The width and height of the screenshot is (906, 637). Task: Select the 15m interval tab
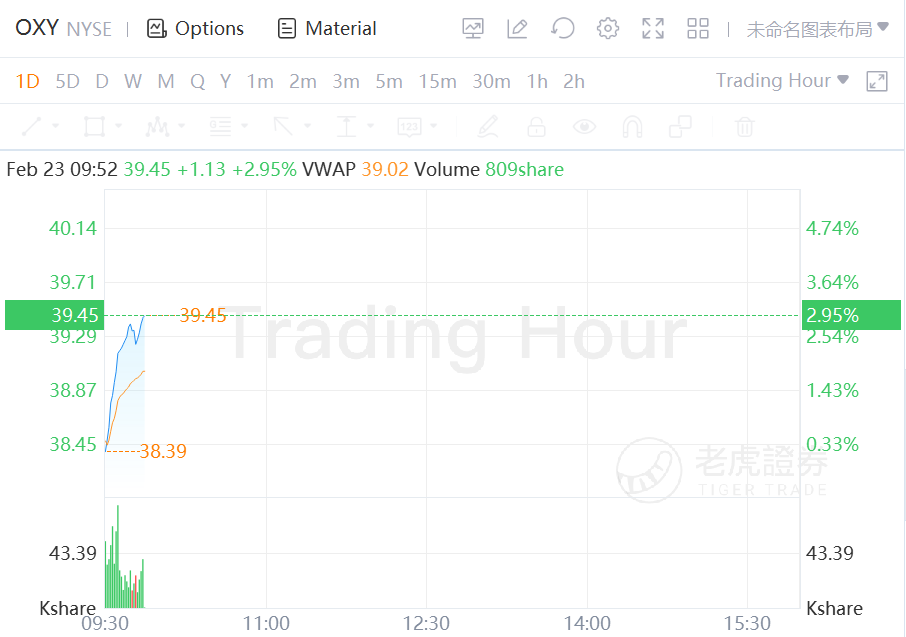click(x=437, y=82)
